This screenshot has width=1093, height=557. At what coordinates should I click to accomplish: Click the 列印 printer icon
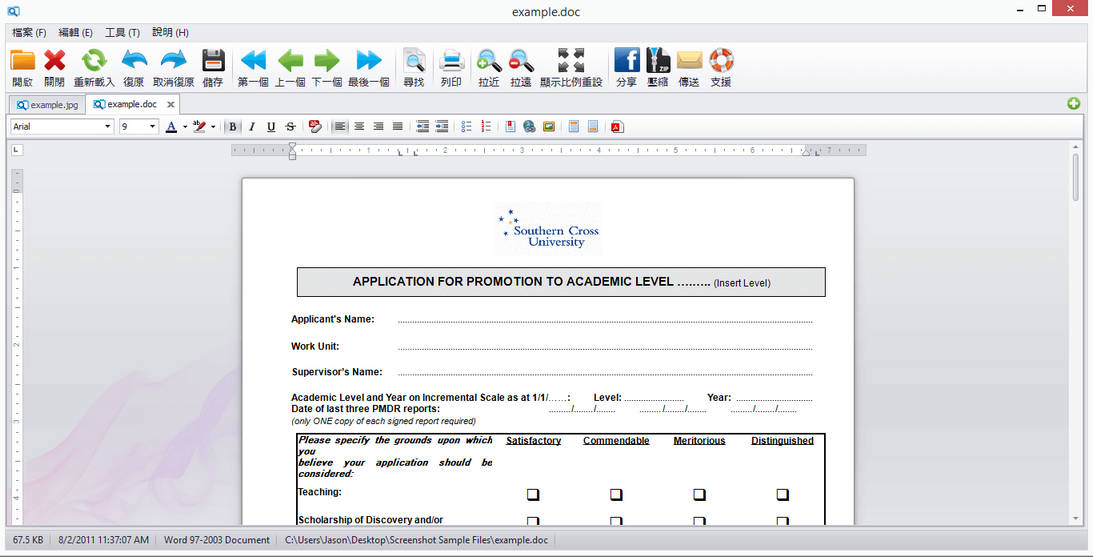click(452, 61)
